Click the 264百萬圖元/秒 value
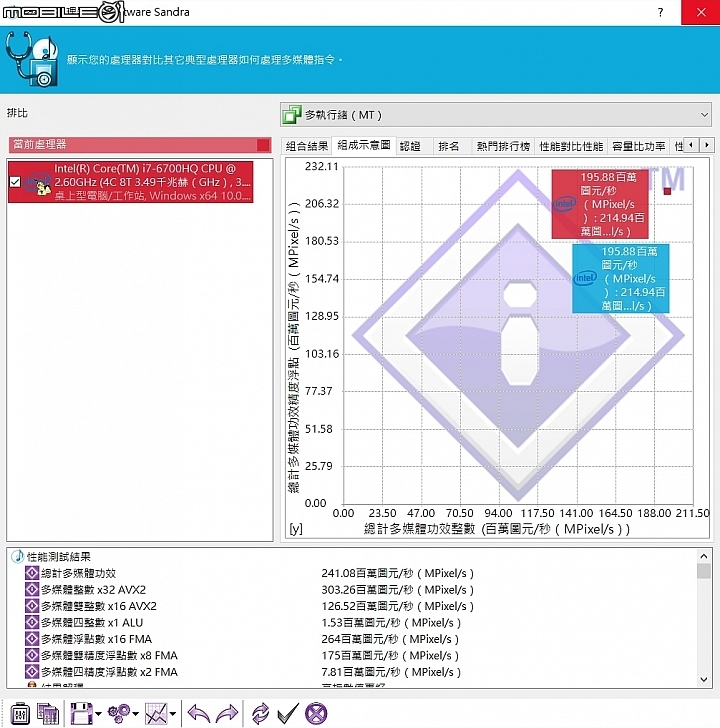 pyautogui.click(x=390, y=639)
